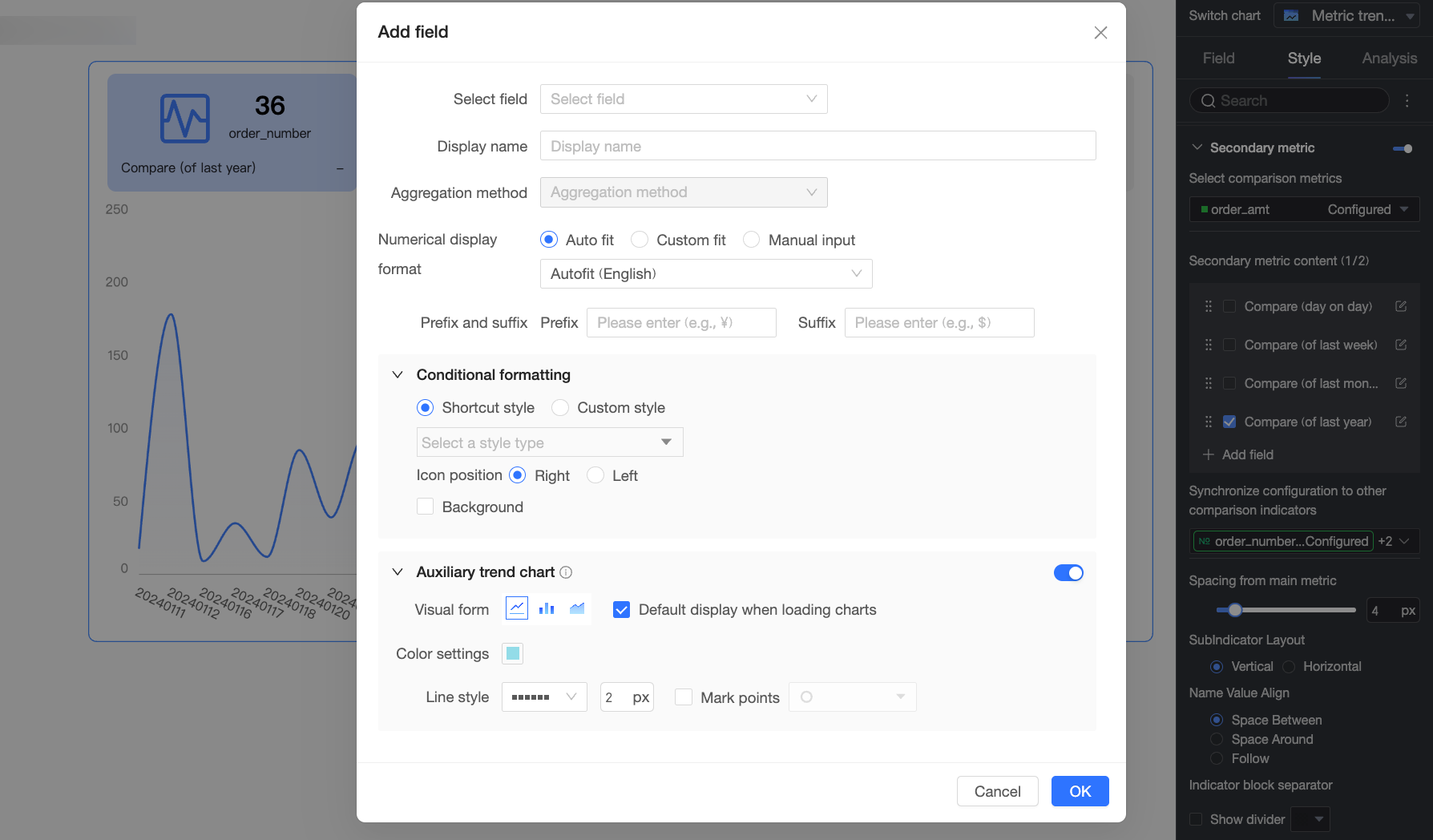Click the plus icon beside Add field
The image size is (1433, 840).
click(x=1209, y=454)
